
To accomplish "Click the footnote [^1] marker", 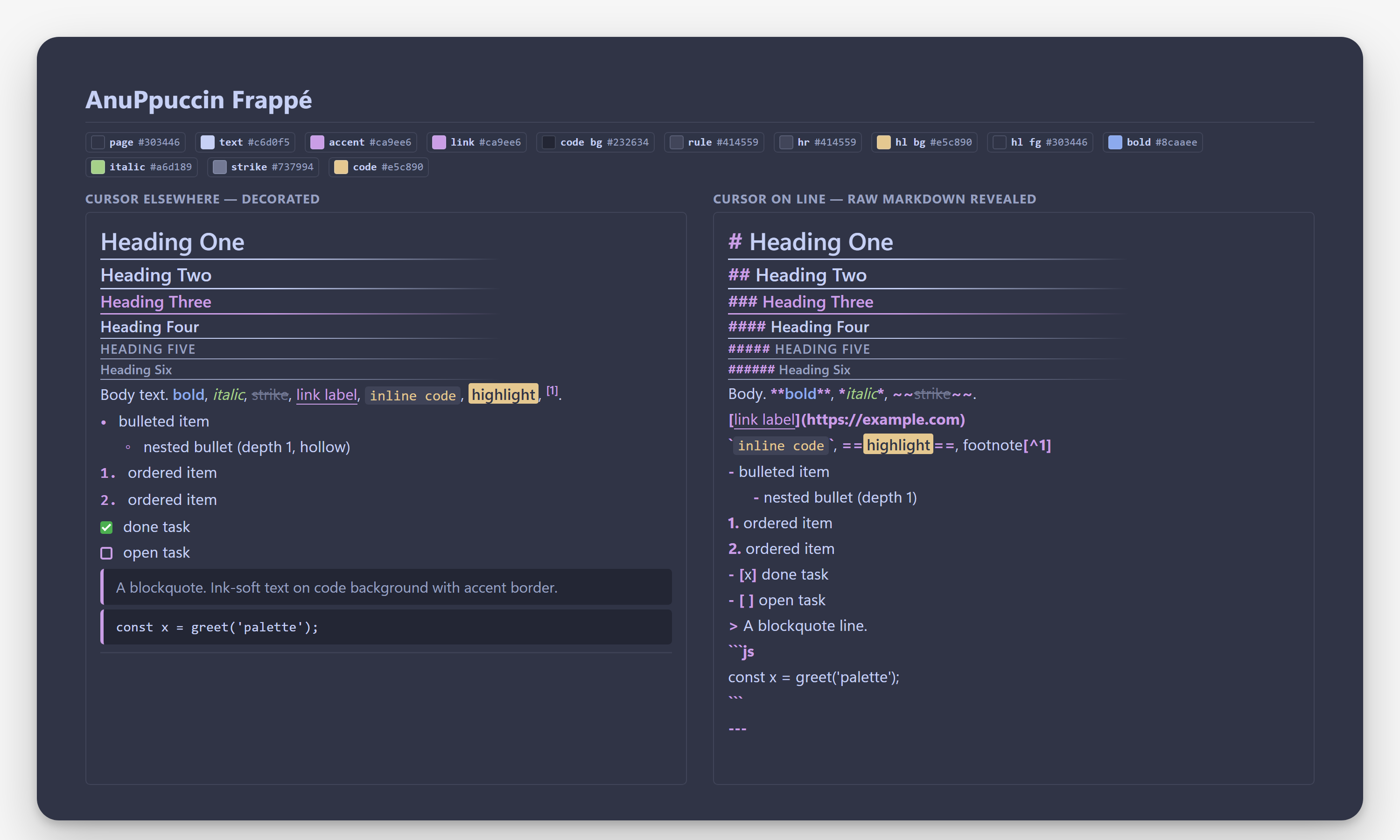I will (x=1037, y=446).
